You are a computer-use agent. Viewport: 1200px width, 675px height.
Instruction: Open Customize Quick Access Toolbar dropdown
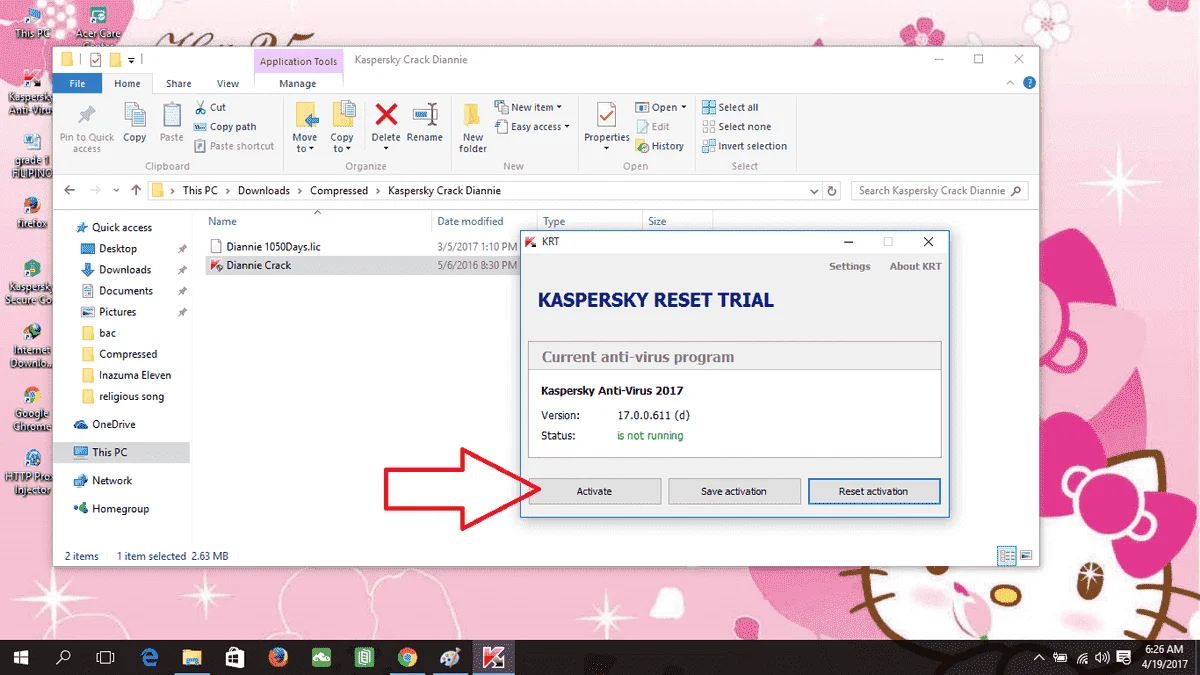coord(132,60)
